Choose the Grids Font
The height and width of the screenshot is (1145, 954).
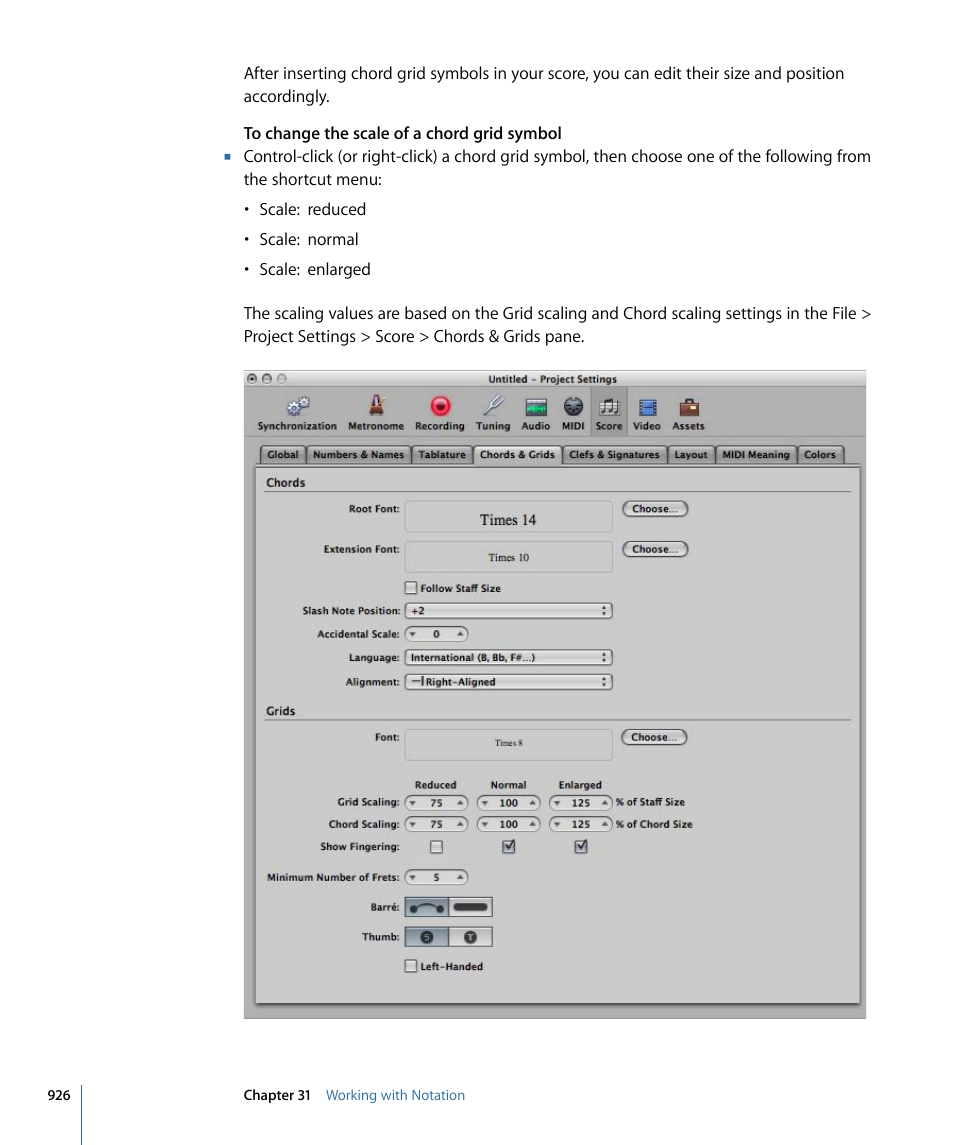pyautogui.click(x=655, y=737)
